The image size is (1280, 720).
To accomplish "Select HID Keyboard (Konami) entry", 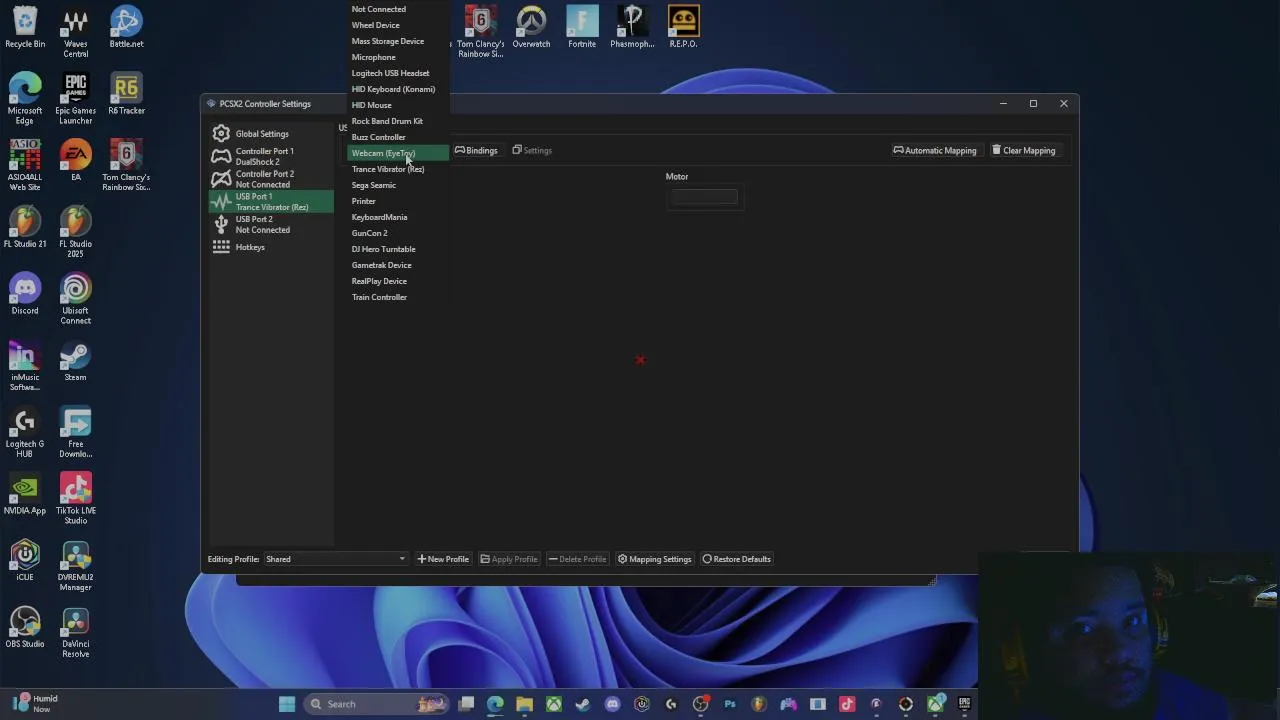I will pyautogui.click(x=398, y=89).
